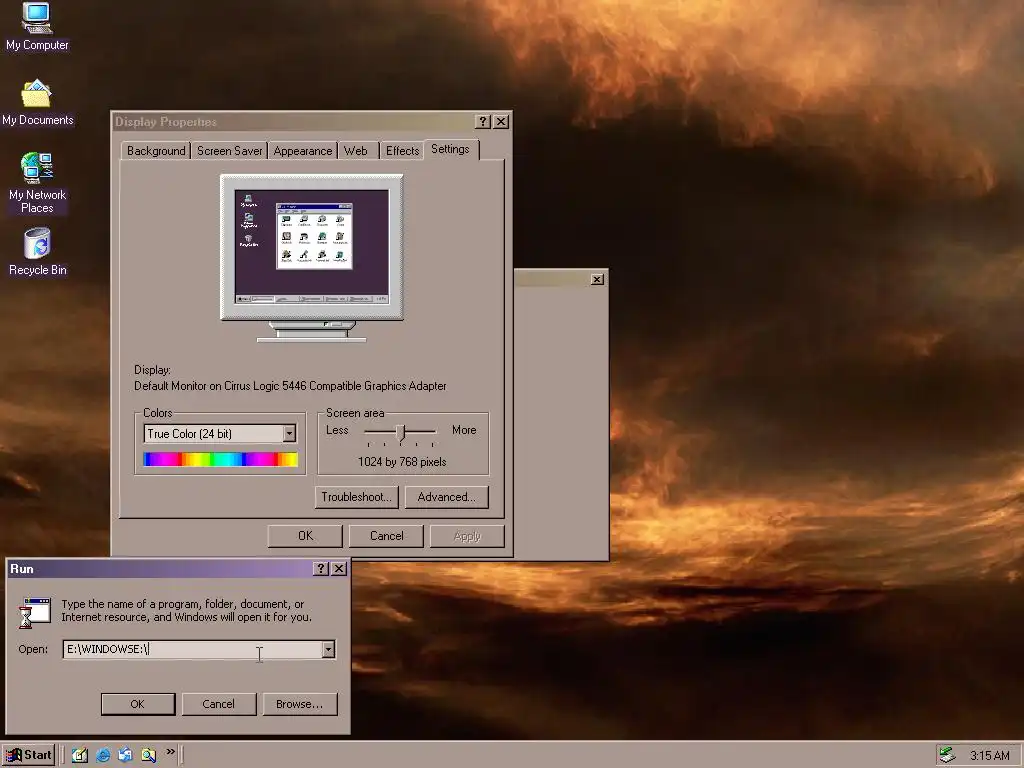Click the greyed Apply button in Display Properties
The height and width of the screenshot is (768, 1024).
467,536
